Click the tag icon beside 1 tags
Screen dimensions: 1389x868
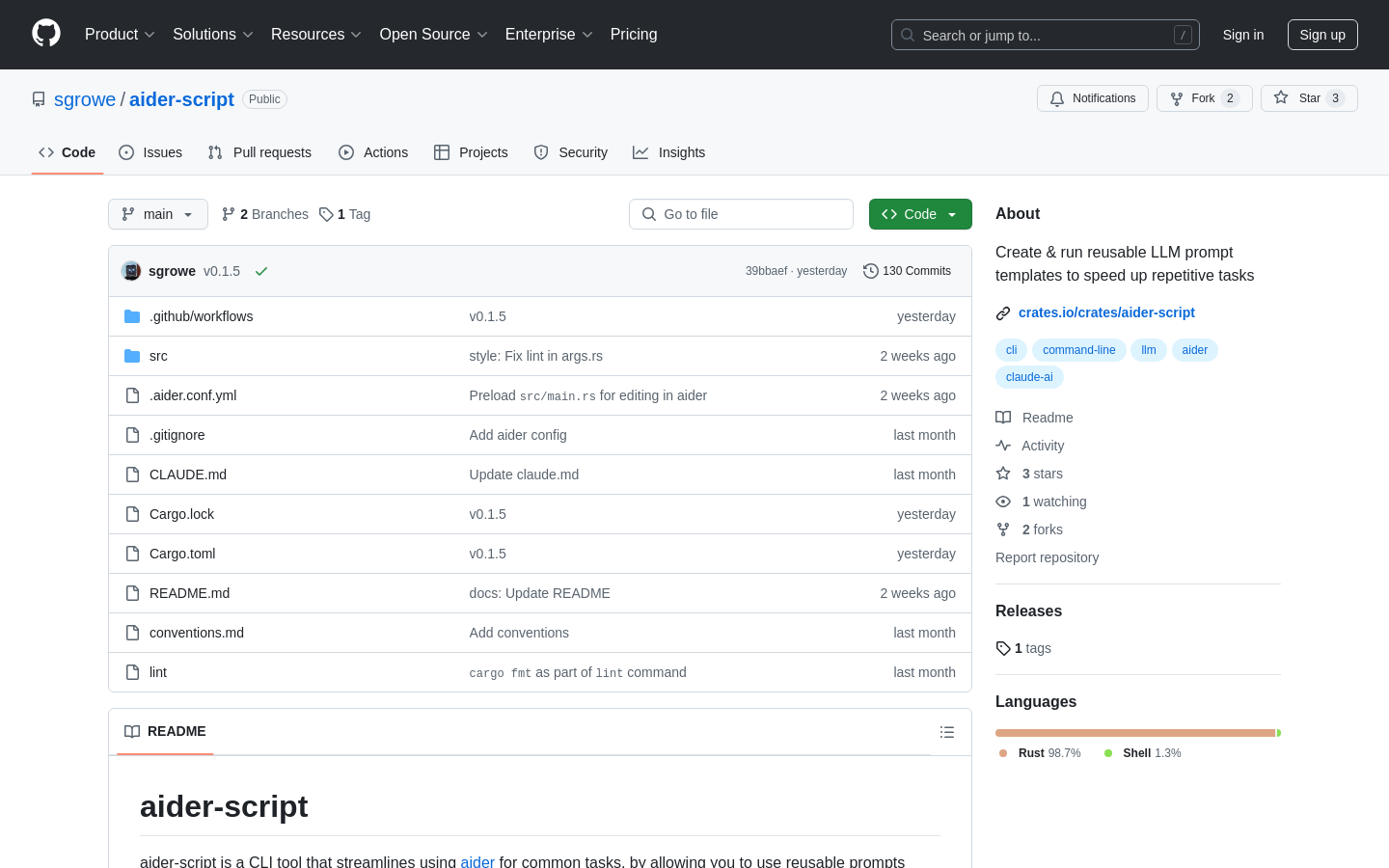[1003, 648]
